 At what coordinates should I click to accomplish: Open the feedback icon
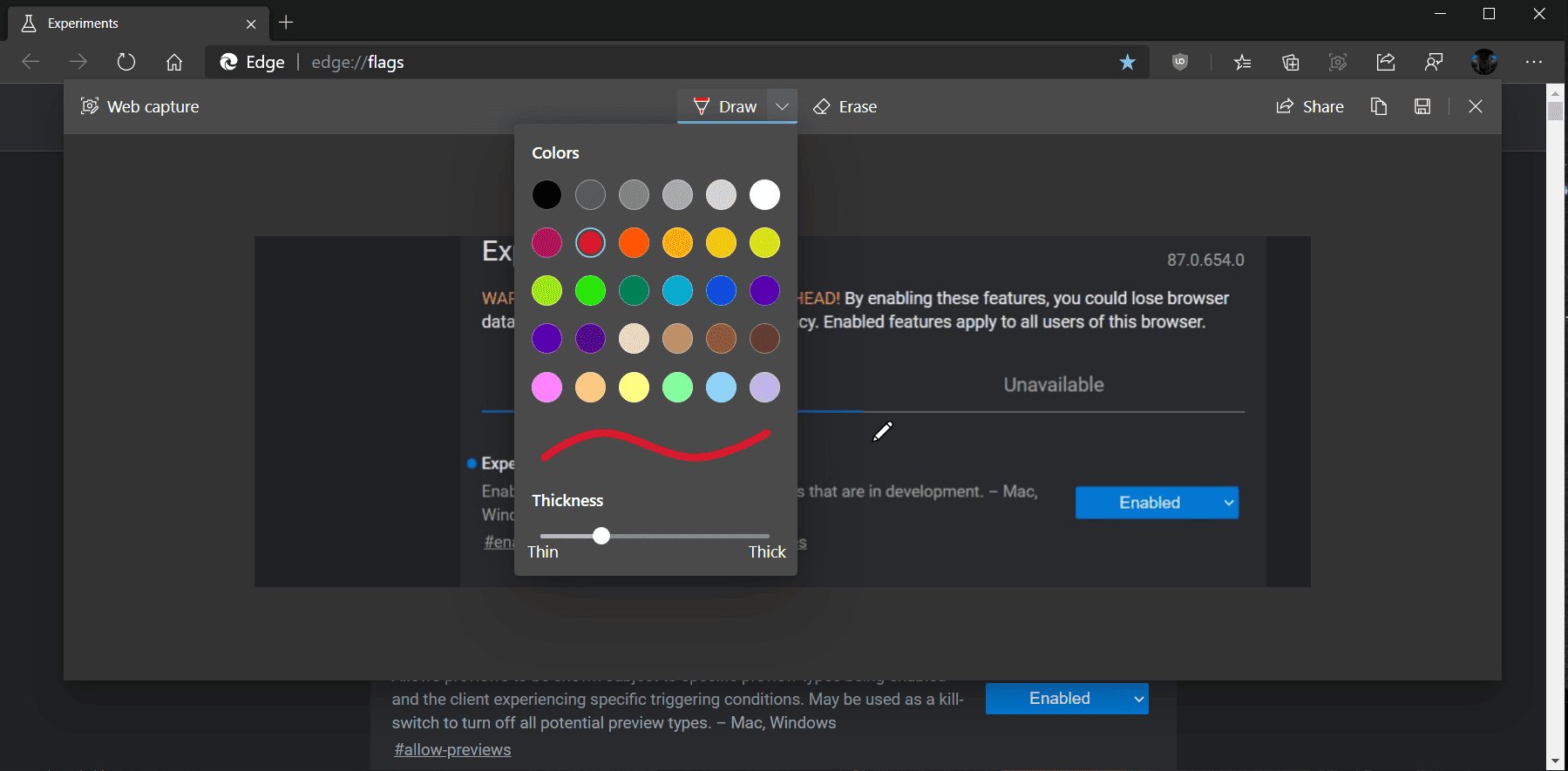tap(1434, 62)
